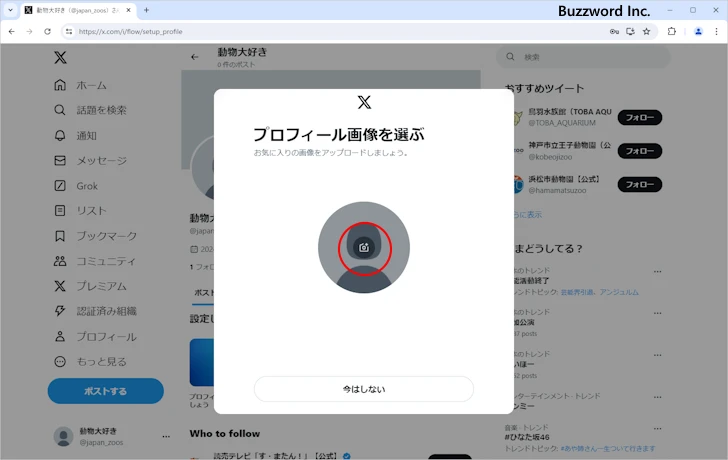Open Chrome profile icon

(698, 32)
